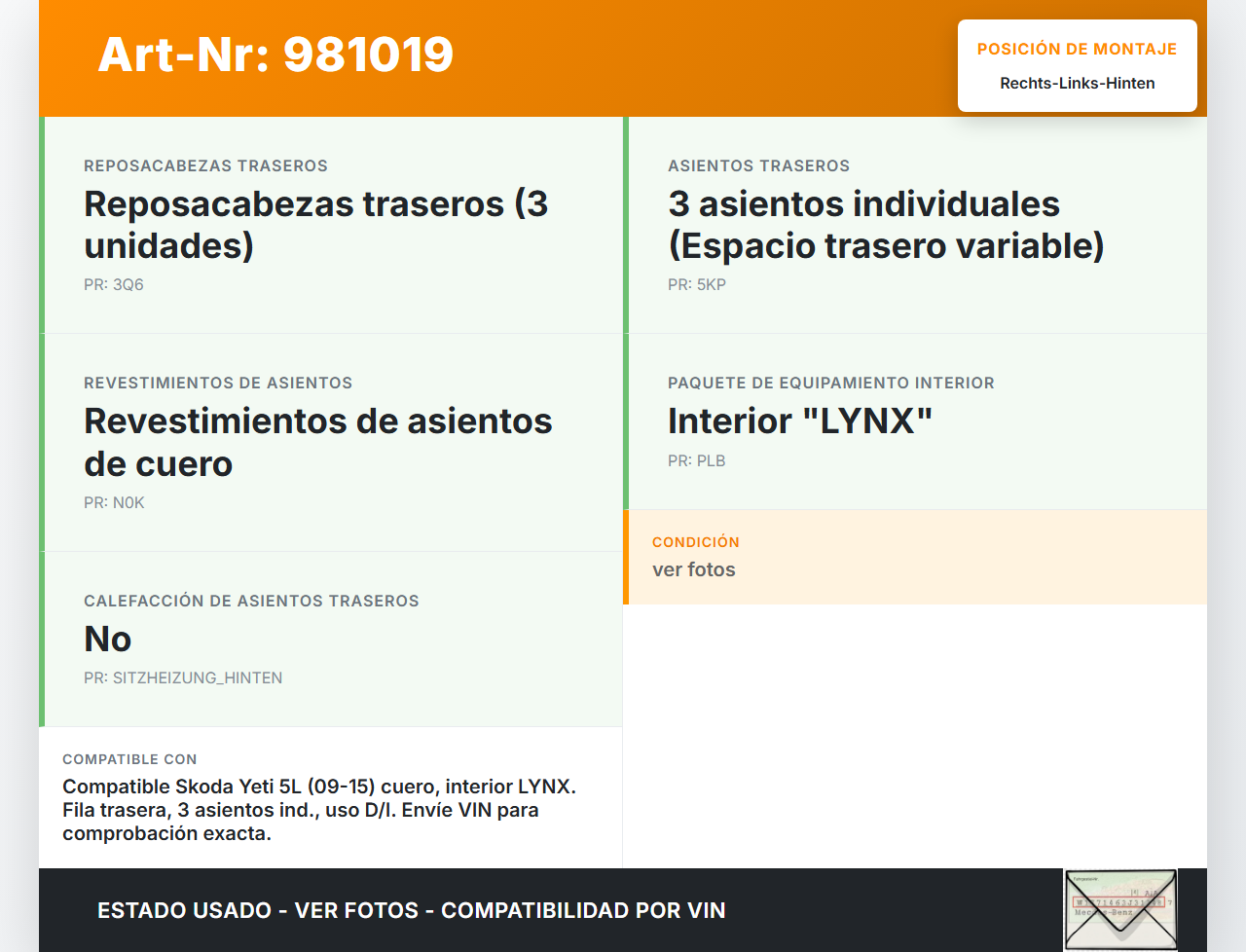Click PR code 3Q6
The image size is (1246, 952).
pyautogui.click(x=114, y=285)
